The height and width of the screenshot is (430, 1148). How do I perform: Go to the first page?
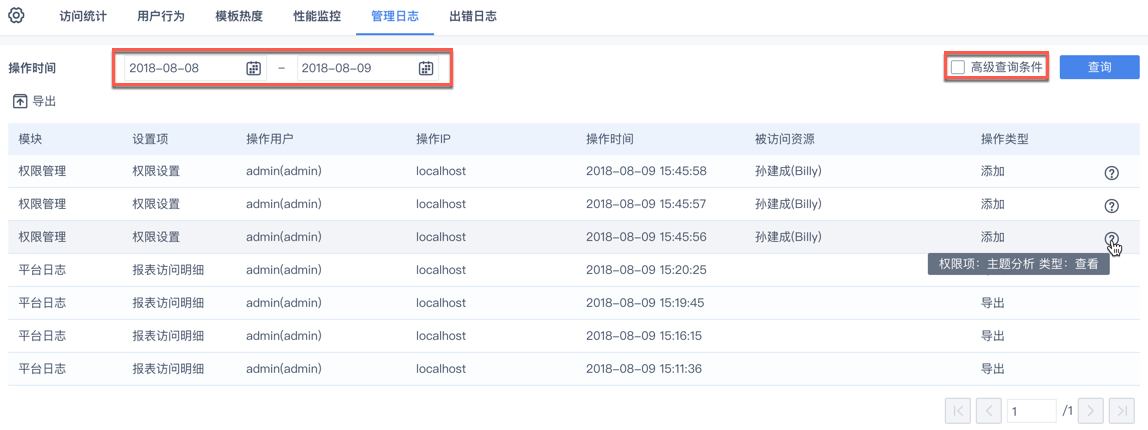pos(957,410)
